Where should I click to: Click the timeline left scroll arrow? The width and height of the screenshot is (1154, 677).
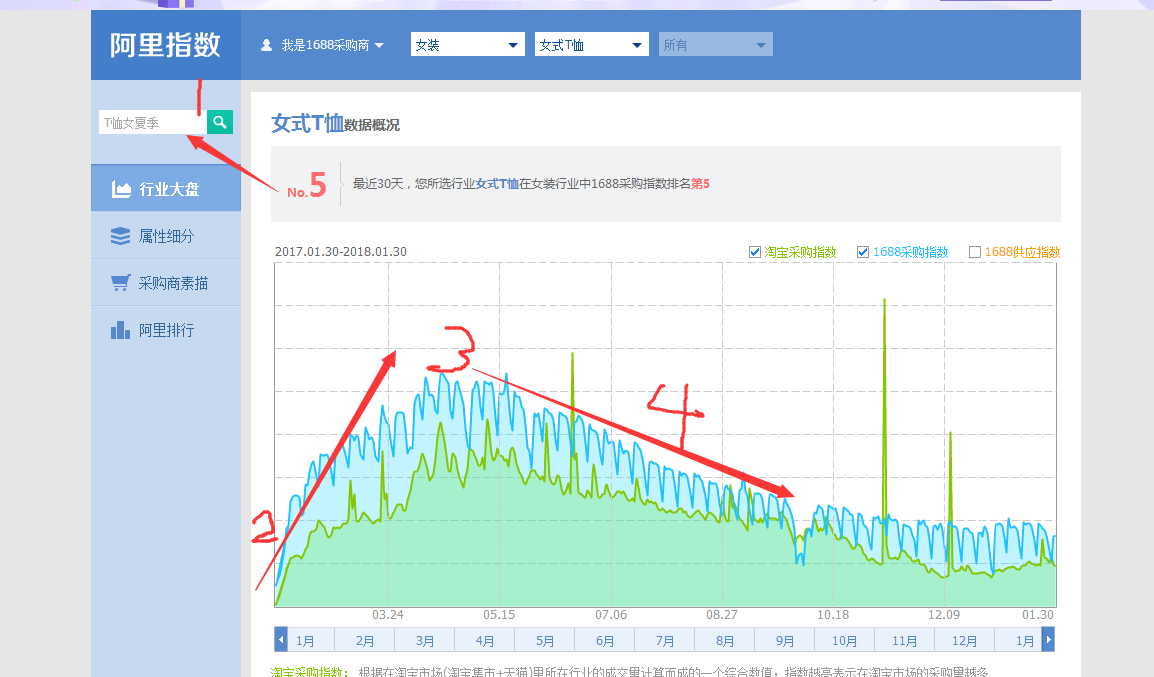pyautogui.click(x=280, y=639)
